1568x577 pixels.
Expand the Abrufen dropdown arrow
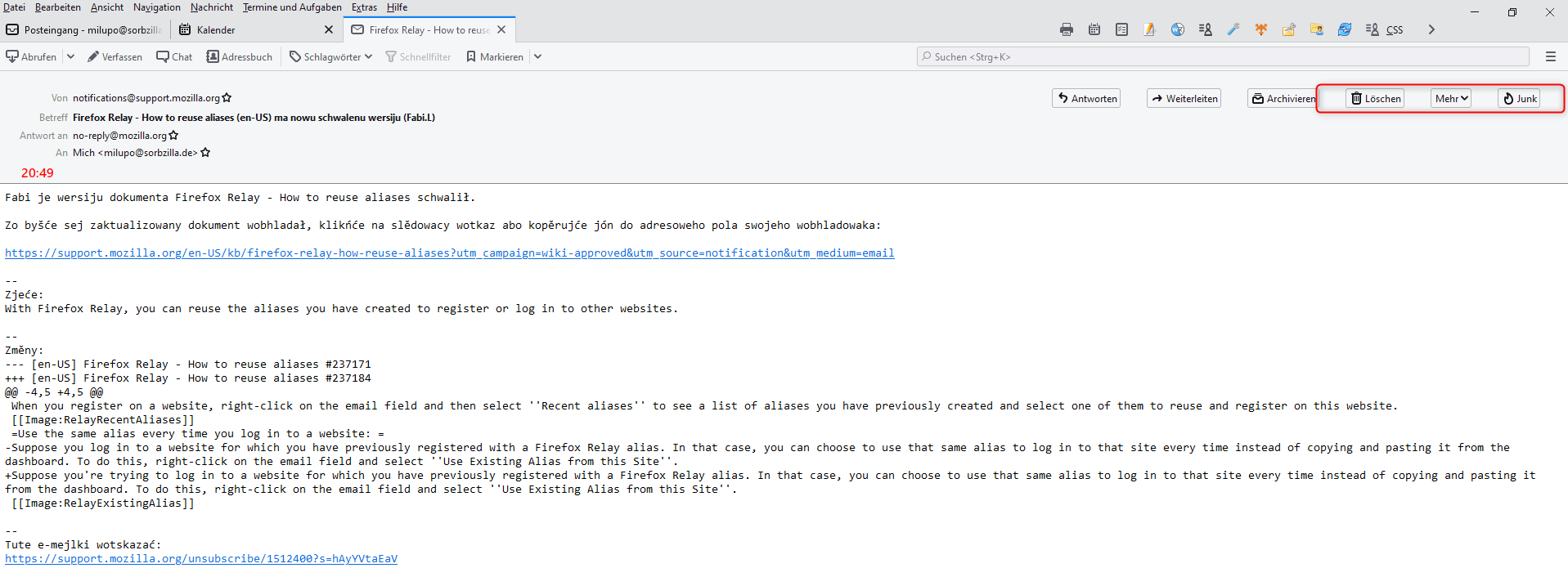coord(70,56)
